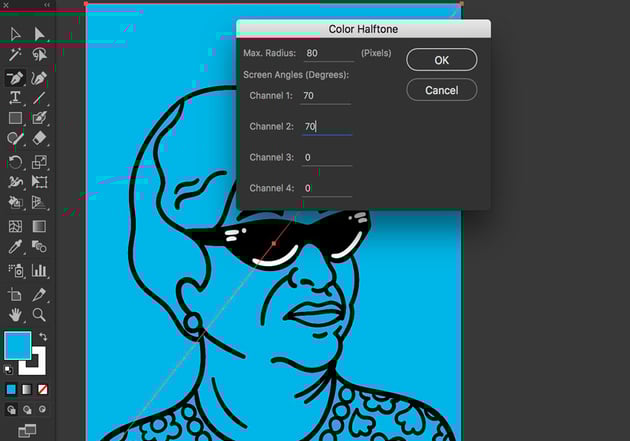
Task: Apply Gradient fill mode button
Action: click(27, 389)
